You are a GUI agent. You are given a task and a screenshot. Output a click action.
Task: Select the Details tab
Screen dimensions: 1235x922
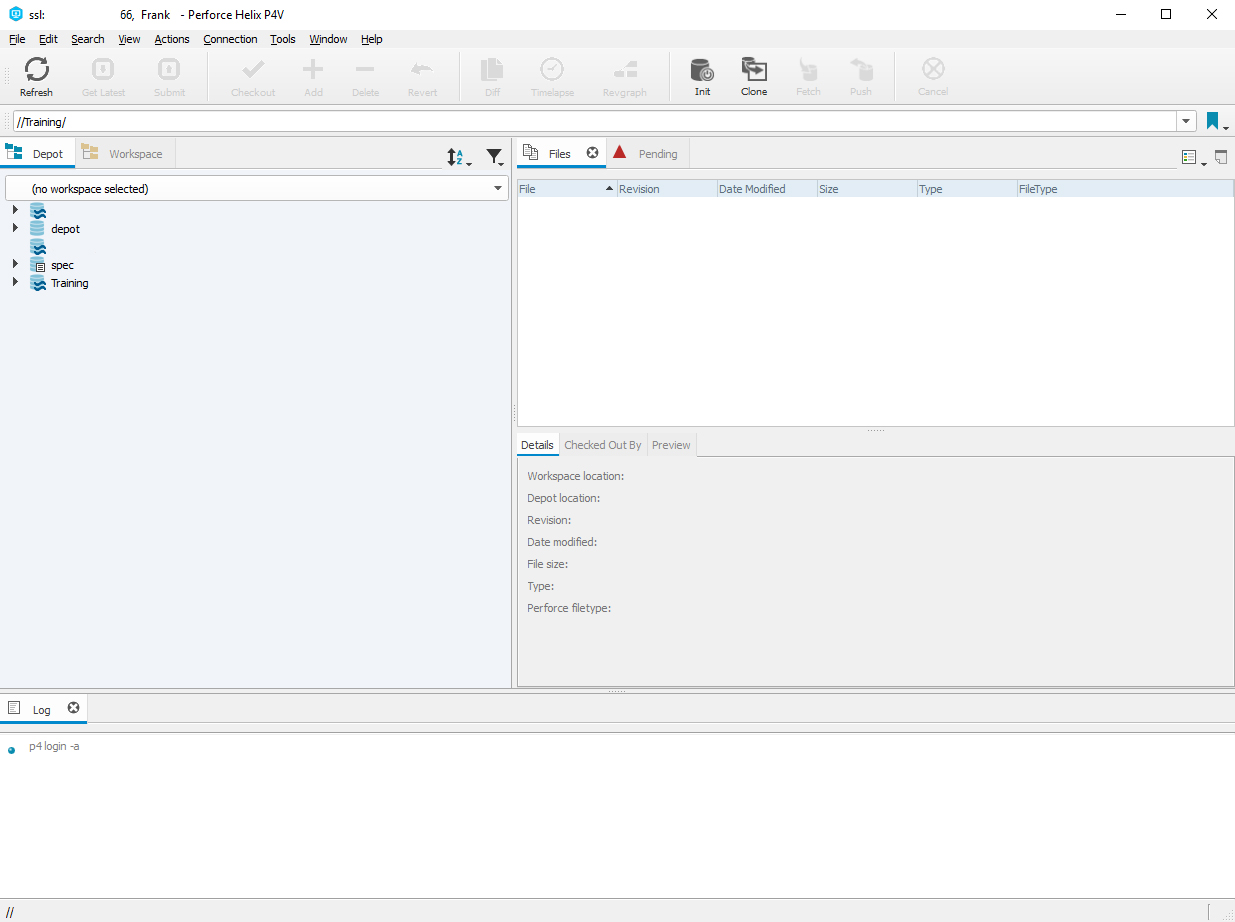[x=537, y=445]
